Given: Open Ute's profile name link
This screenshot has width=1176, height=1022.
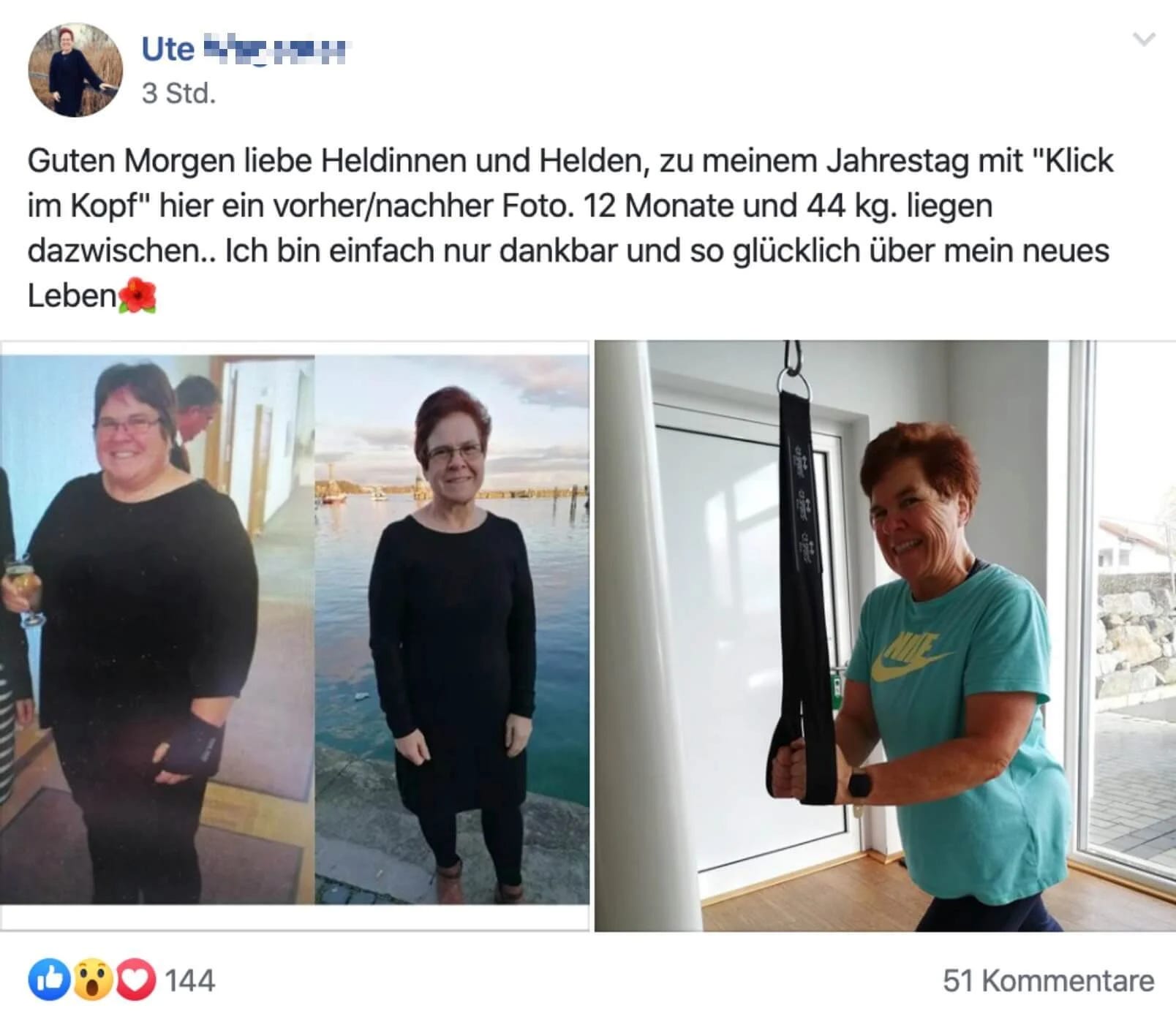Looking at the screenshot, I should pos(246,50).
